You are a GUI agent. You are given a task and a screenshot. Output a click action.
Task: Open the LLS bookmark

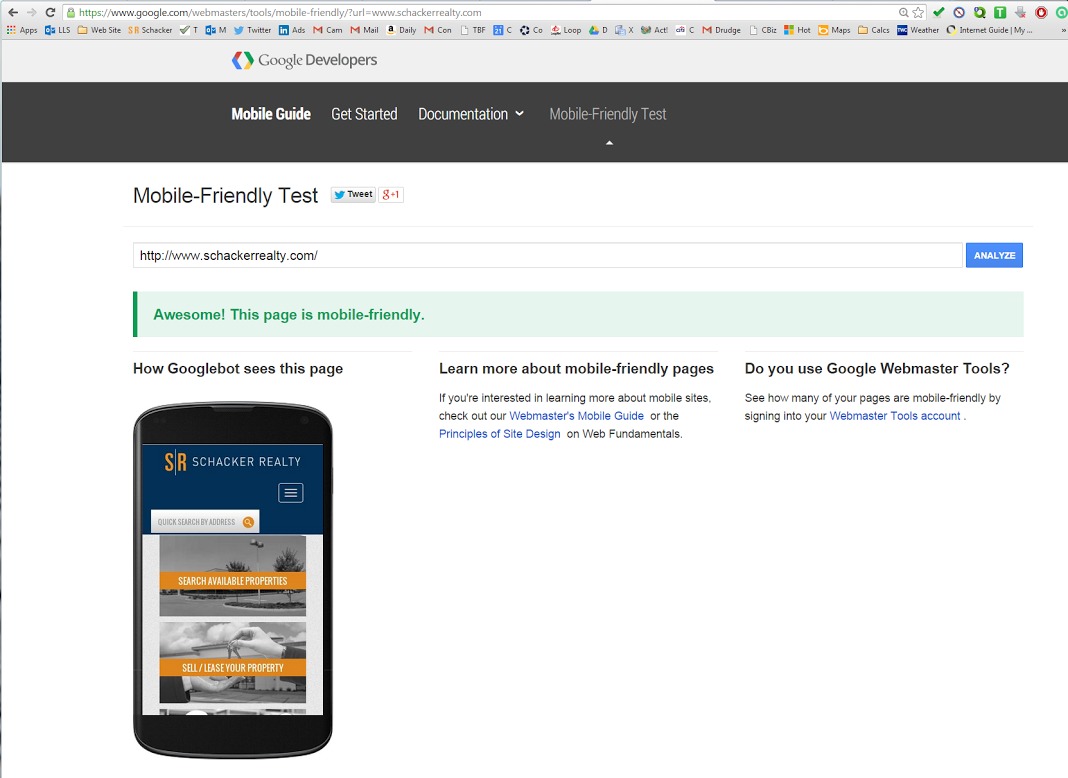coord(57,30)
